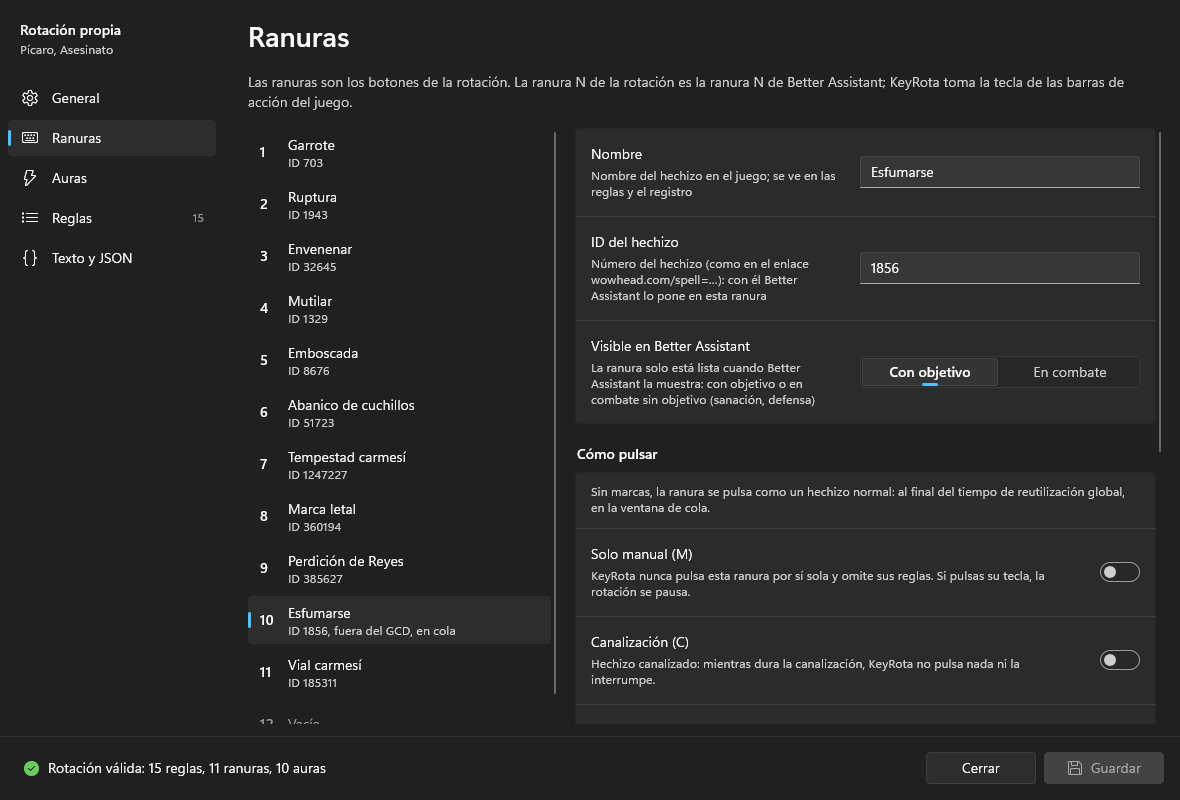Click the Auras lightning icon
The height and width of the screenshot is (800, 1180).
click(30, 178)
